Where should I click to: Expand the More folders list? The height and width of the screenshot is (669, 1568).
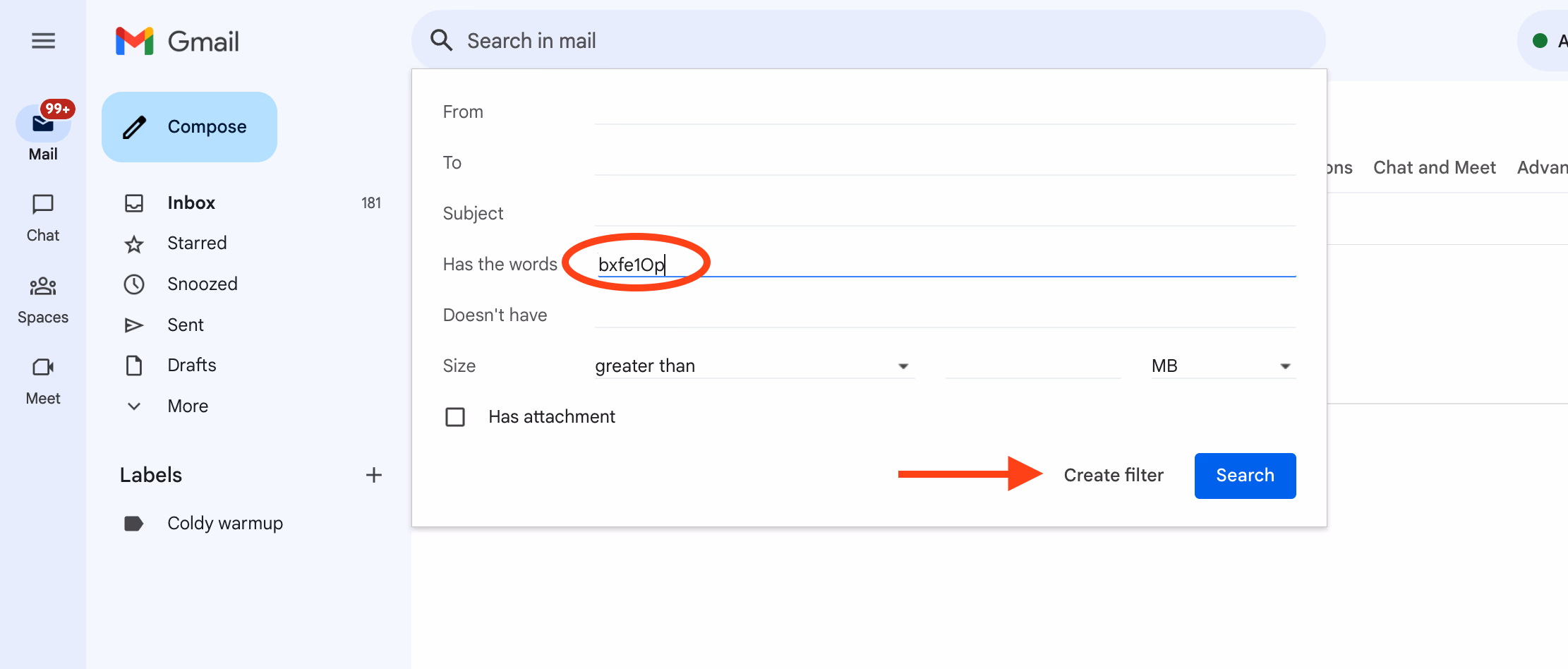click(188, 406)
